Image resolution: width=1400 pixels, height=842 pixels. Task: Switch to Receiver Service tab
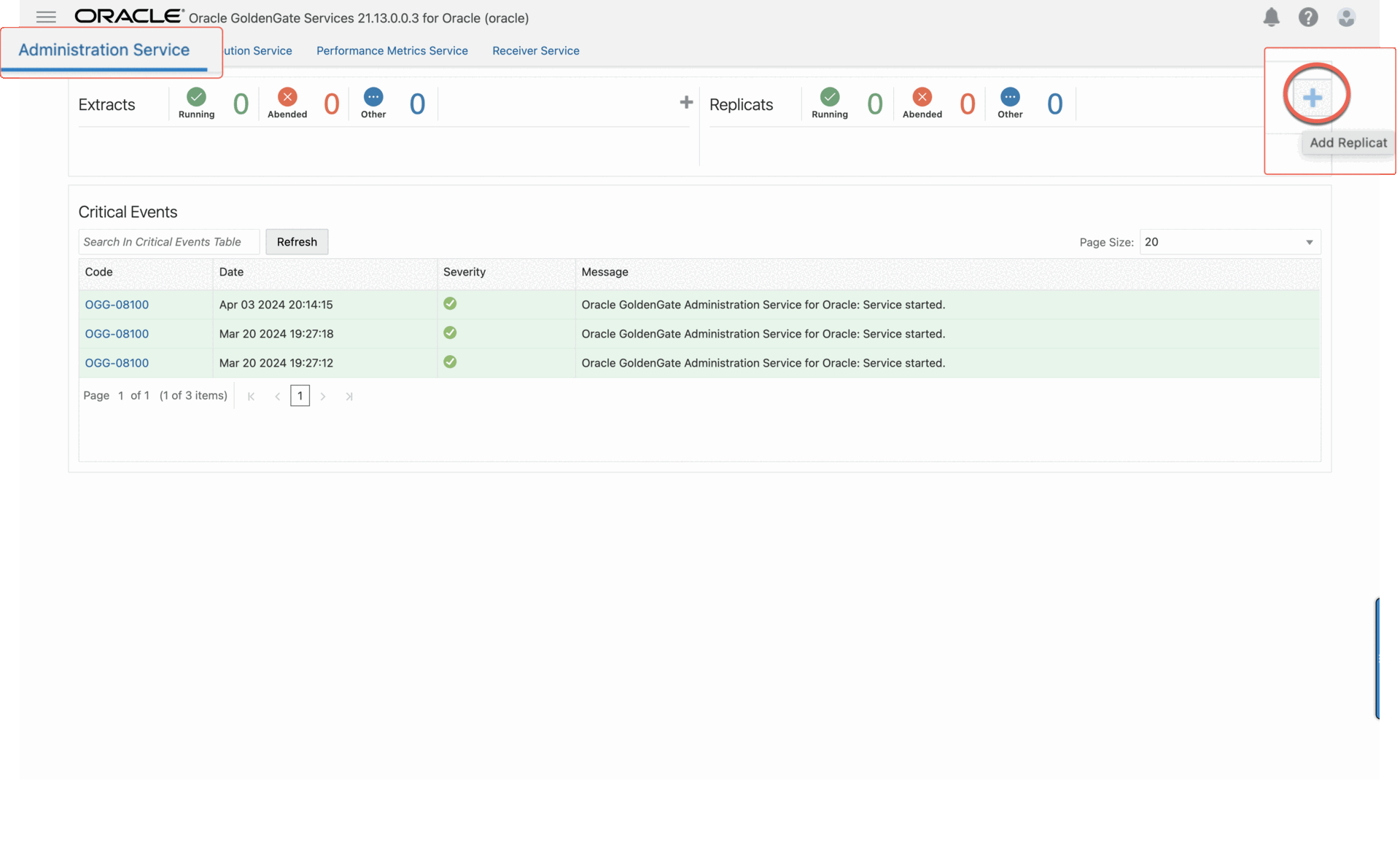tap(535, 51)
